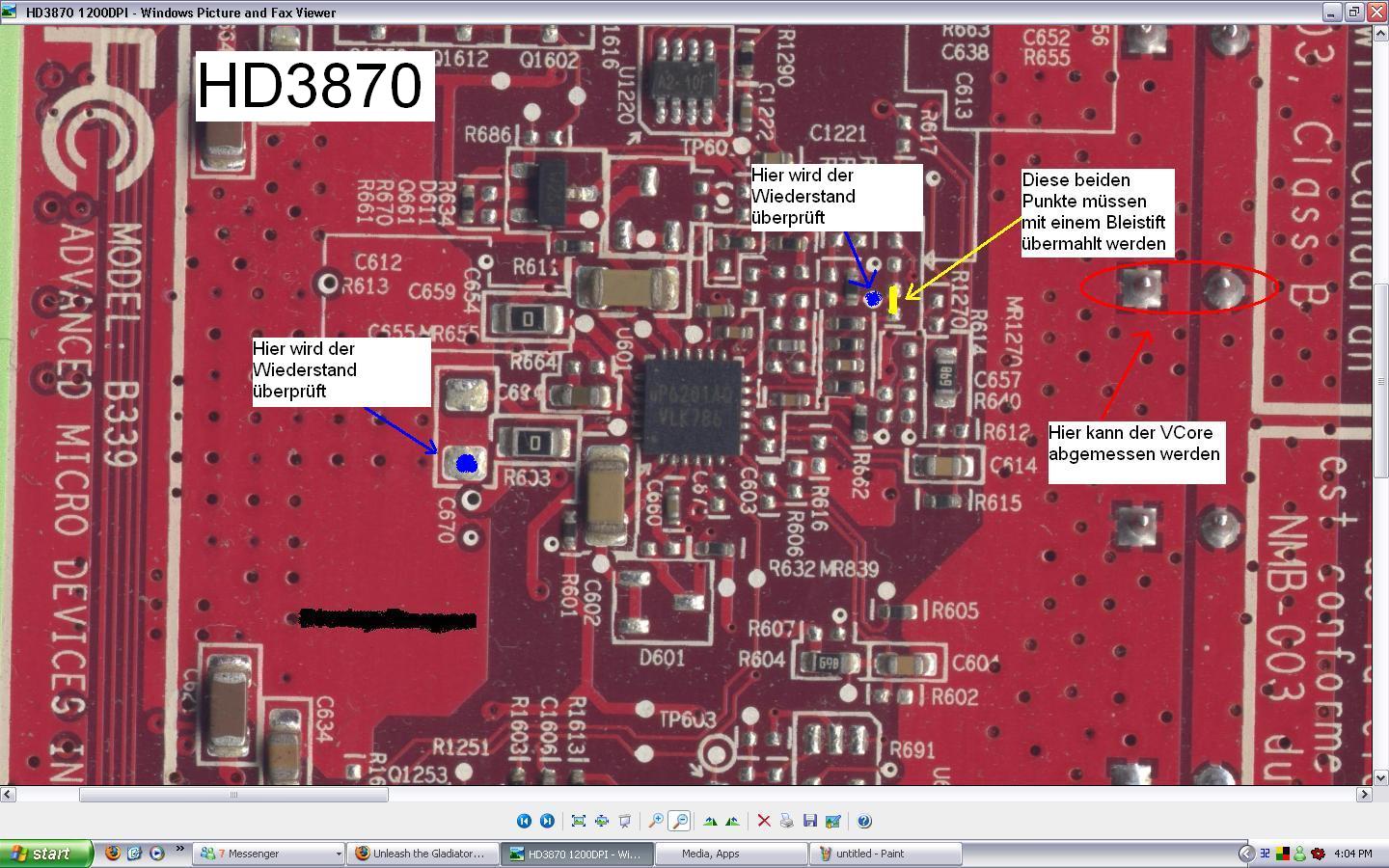Screen dimensions: 1389x868
Task: Expand the hidden Quick Launch icons chevron
Action: (179, 850)
